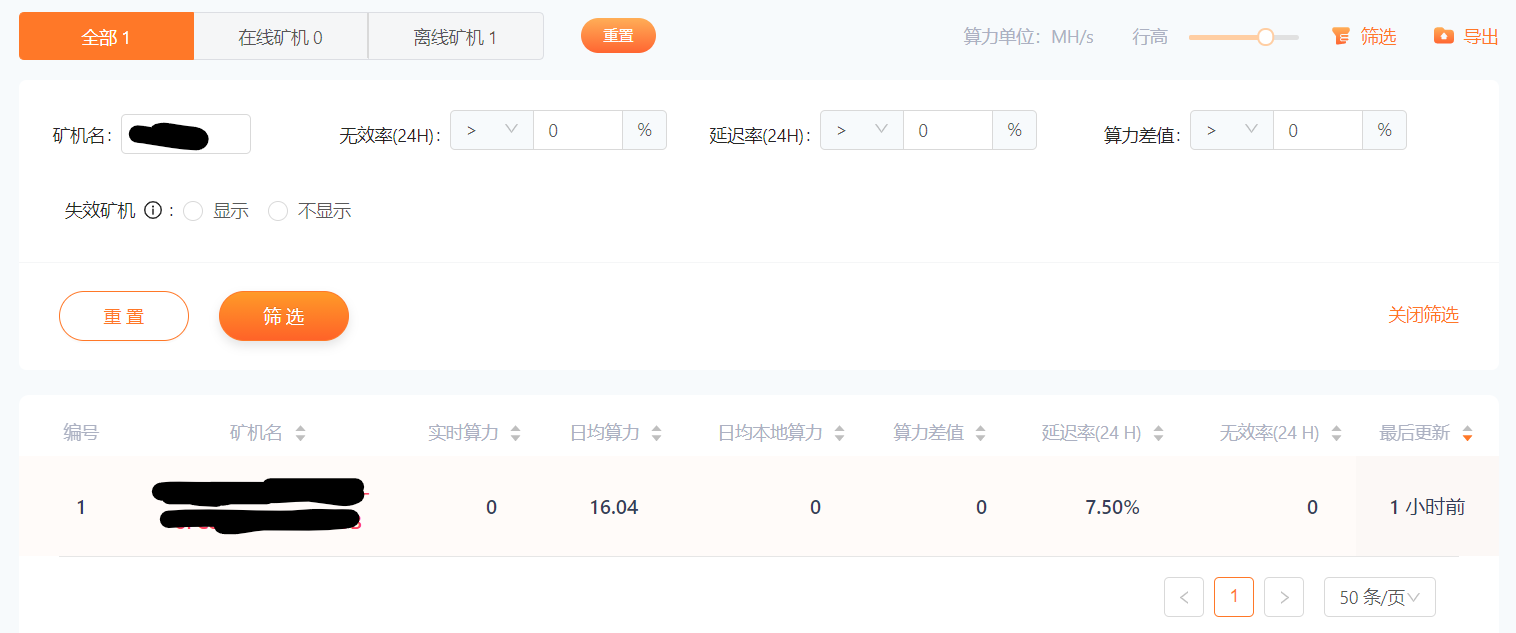The width and height of the screenshot is (1516, 633).
Task: Click the export icon at top right
Action: [1443, 37]
